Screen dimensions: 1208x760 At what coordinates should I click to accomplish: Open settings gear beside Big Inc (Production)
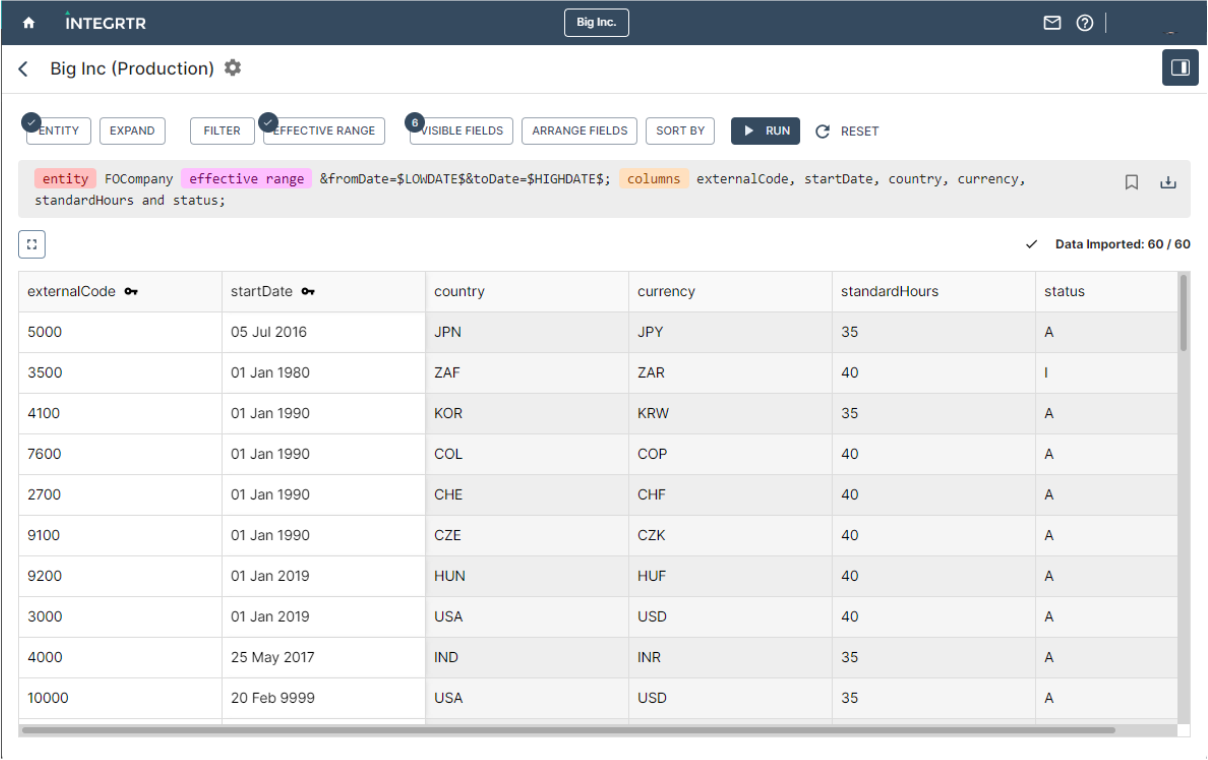(x=233, y=68)
